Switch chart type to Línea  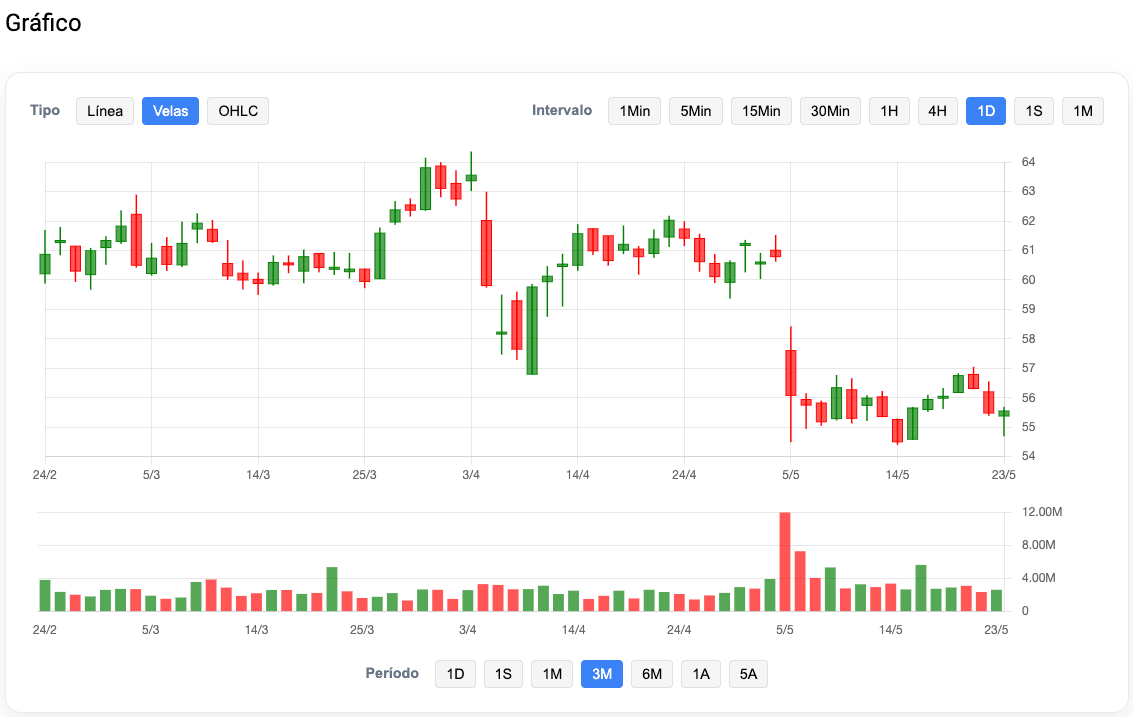(x=104, y=110)
